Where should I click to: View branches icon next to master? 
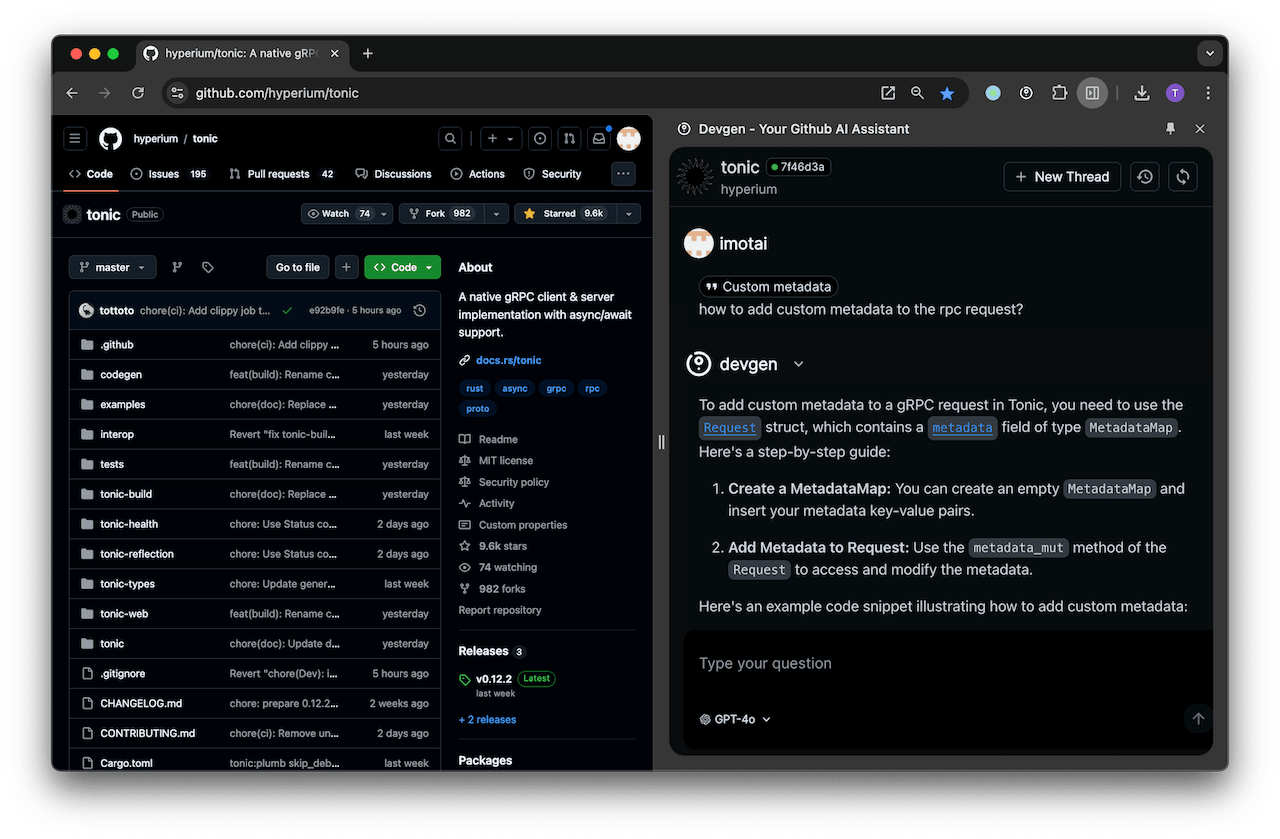point(177,267)
